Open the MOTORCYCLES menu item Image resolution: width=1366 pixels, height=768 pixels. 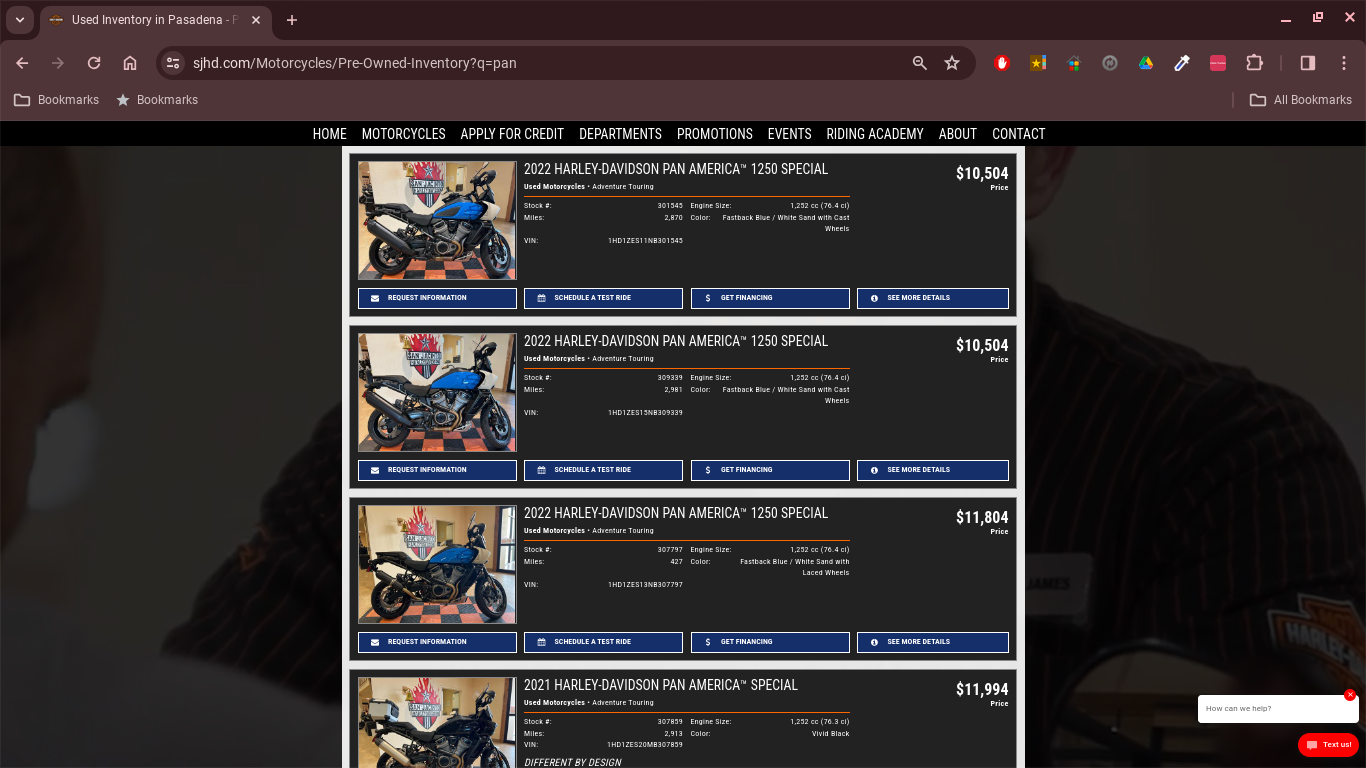(403, 134)
